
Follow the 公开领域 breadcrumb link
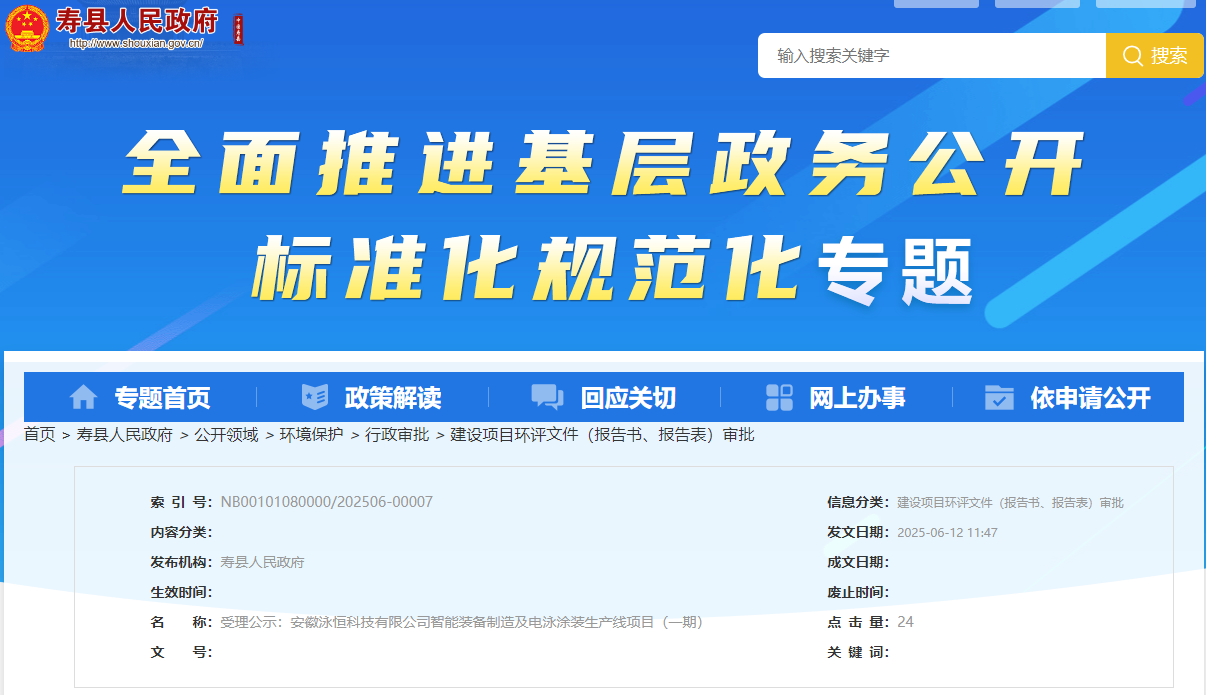[226, 435]
